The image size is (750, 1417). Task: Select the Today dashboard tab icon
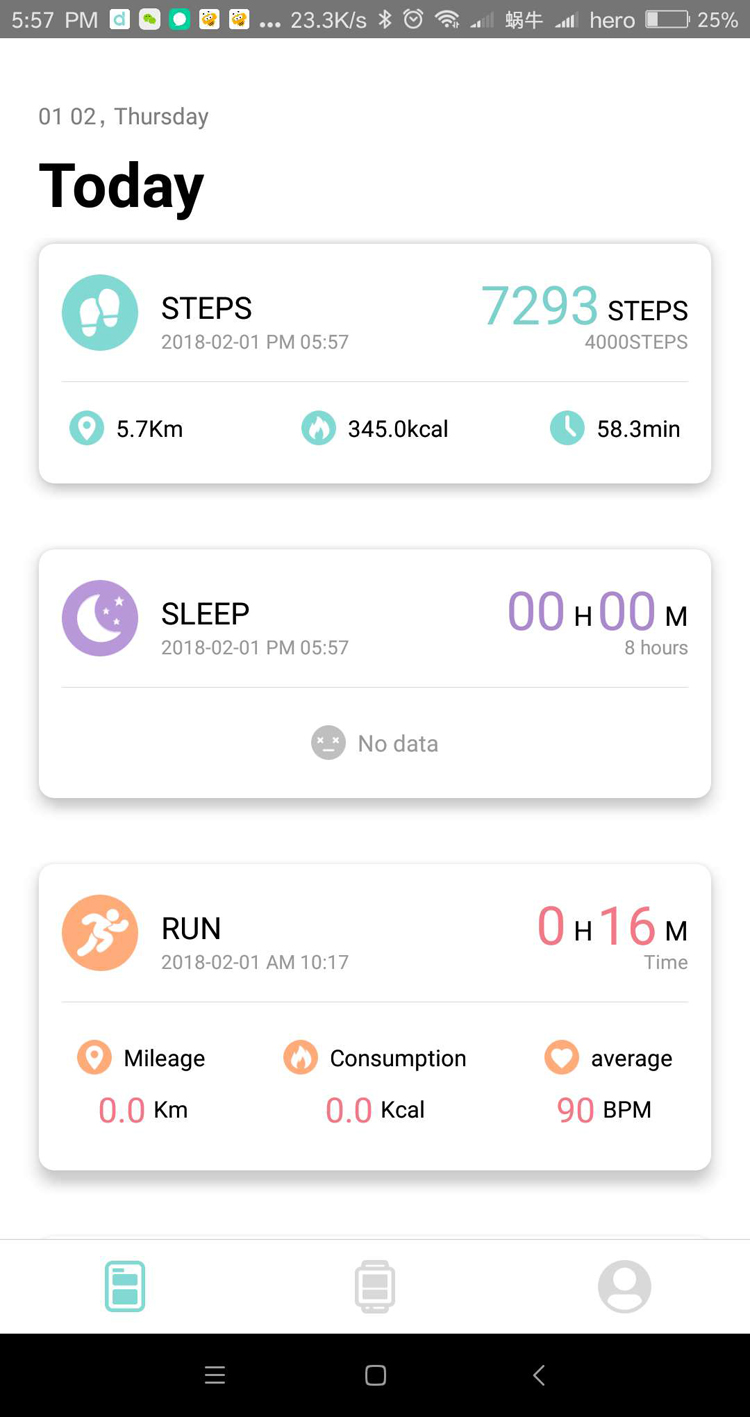coord(125,1286)
